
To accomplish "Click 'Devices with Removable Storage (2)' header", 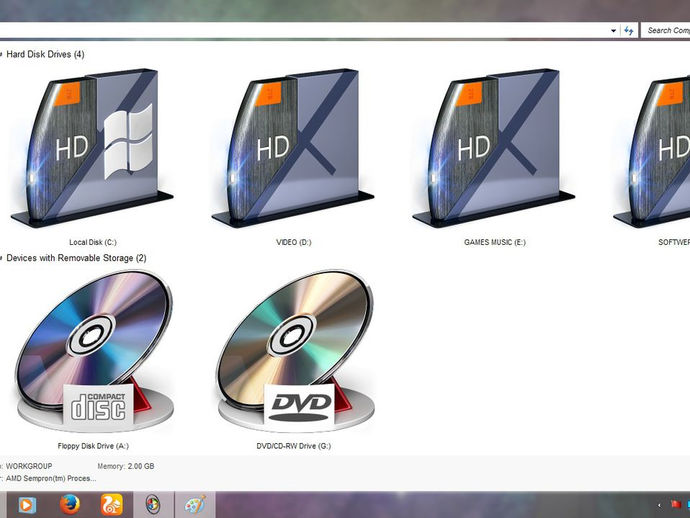I will click(x=76, y=258).
